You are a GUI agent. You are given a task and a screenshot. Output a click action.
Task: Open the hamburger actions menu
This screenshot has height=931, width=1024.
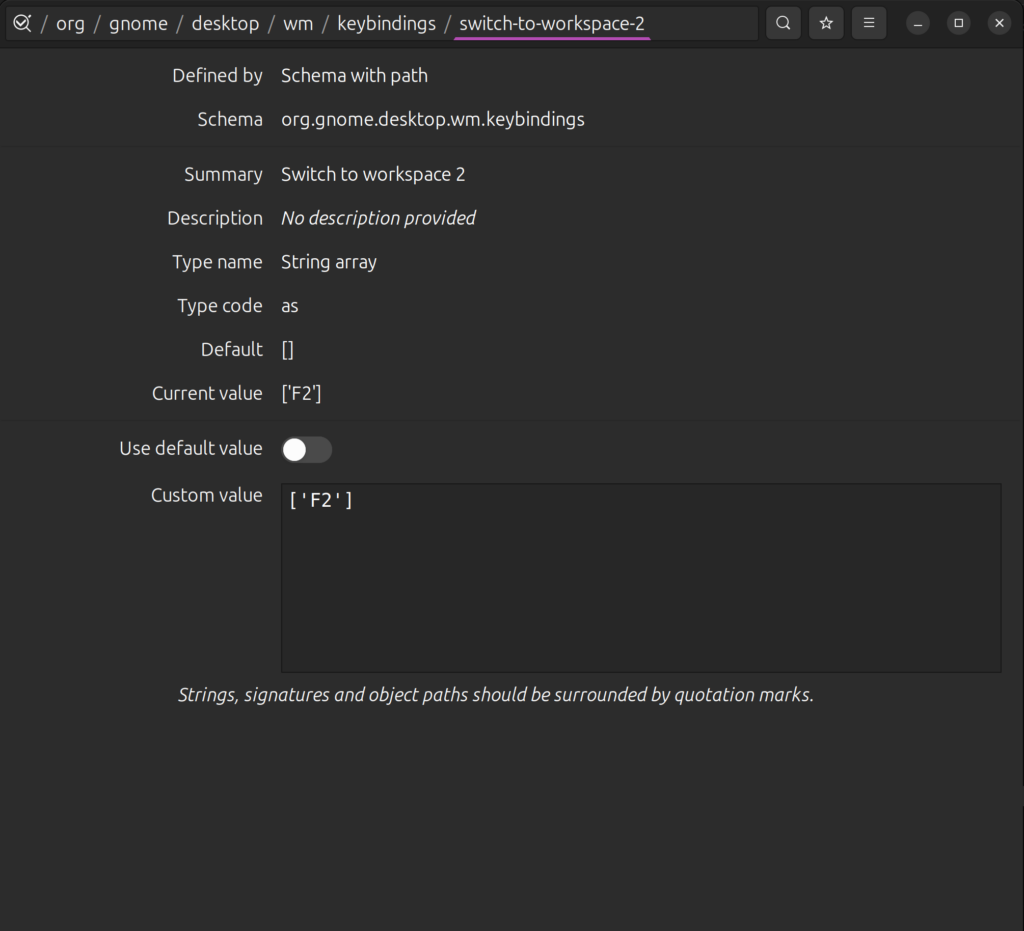click(869, 23)
